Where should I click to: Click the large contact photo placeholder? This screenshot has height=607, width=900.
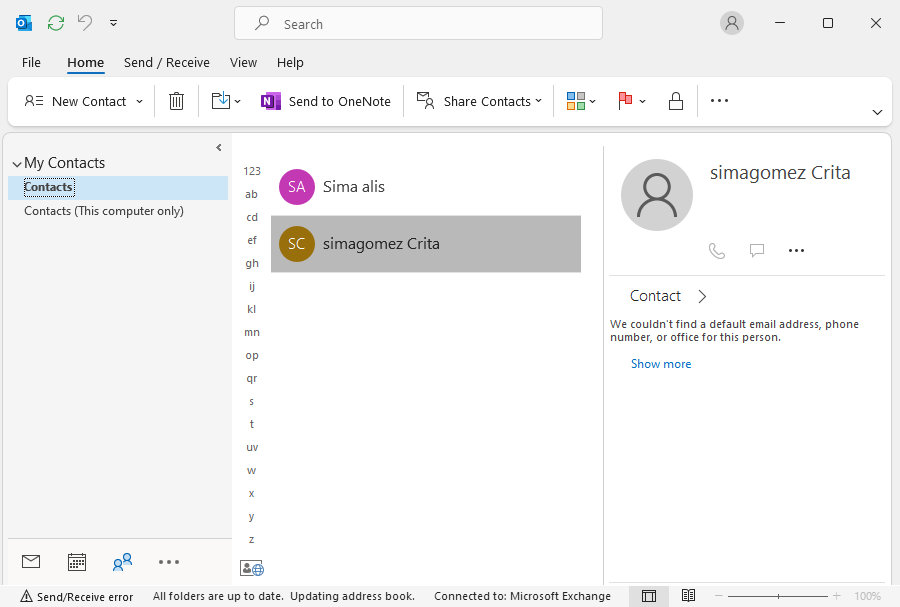657,195
